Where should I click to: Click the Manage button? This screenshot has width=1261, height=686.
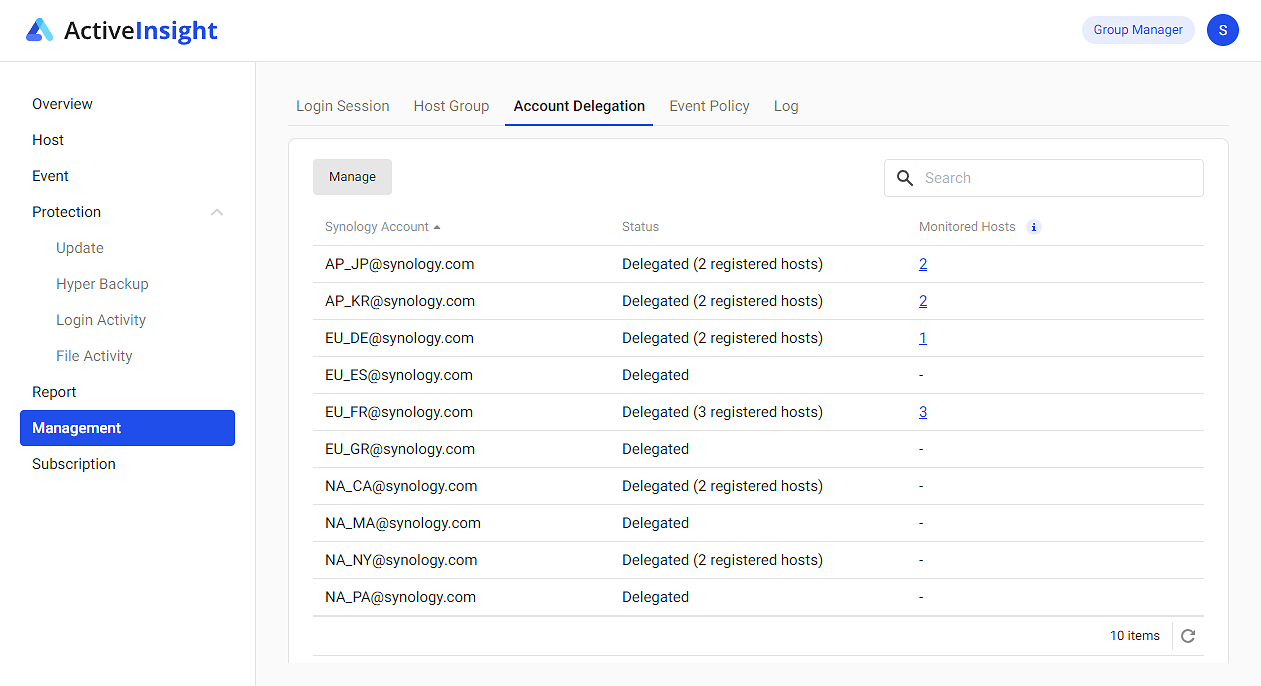[352, 176]
